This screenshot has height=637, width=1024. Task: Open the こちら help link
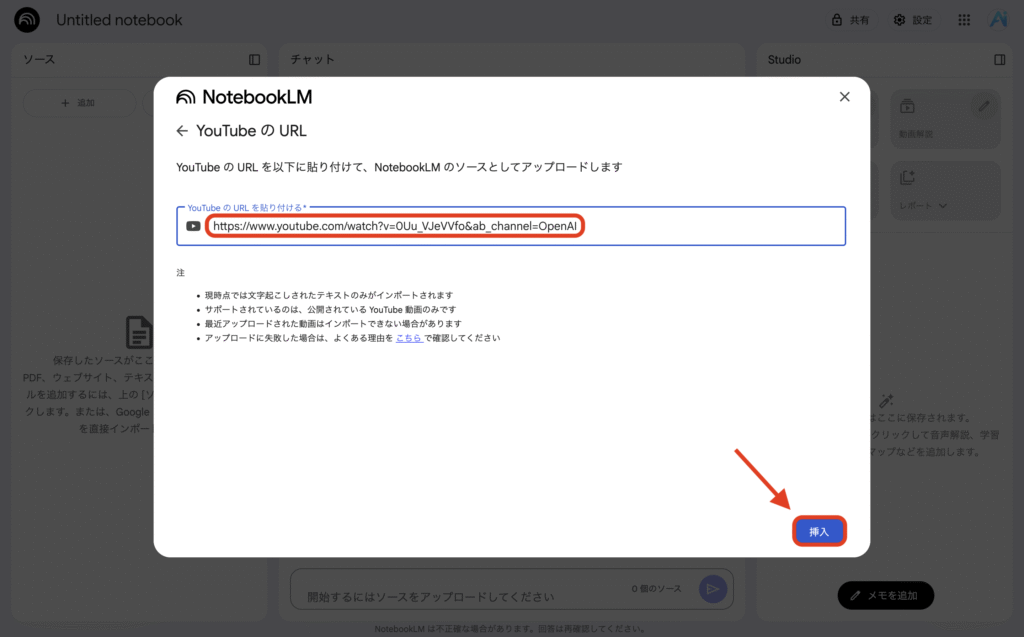click(409, 338)
